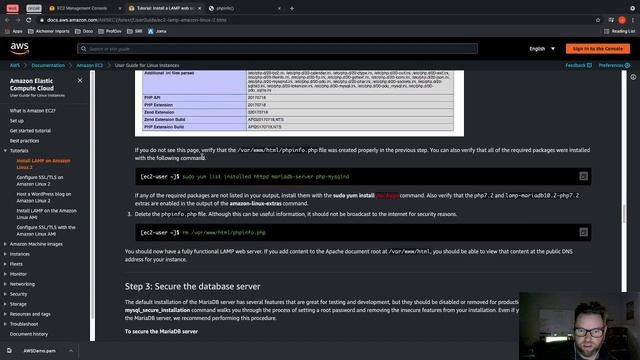Open the browser extensions icon

[x=611, y=20]
